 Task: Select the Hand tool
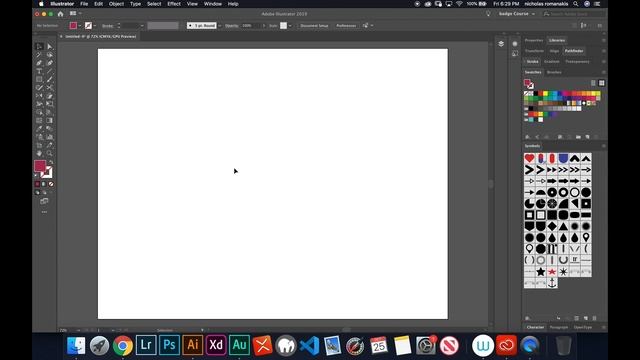pyautogui.click(x=39, y=153)
